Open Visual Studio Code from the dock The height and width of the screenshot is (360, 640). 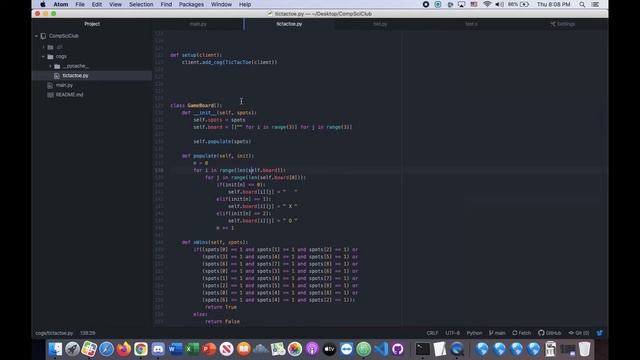click(x=380, y=349)
